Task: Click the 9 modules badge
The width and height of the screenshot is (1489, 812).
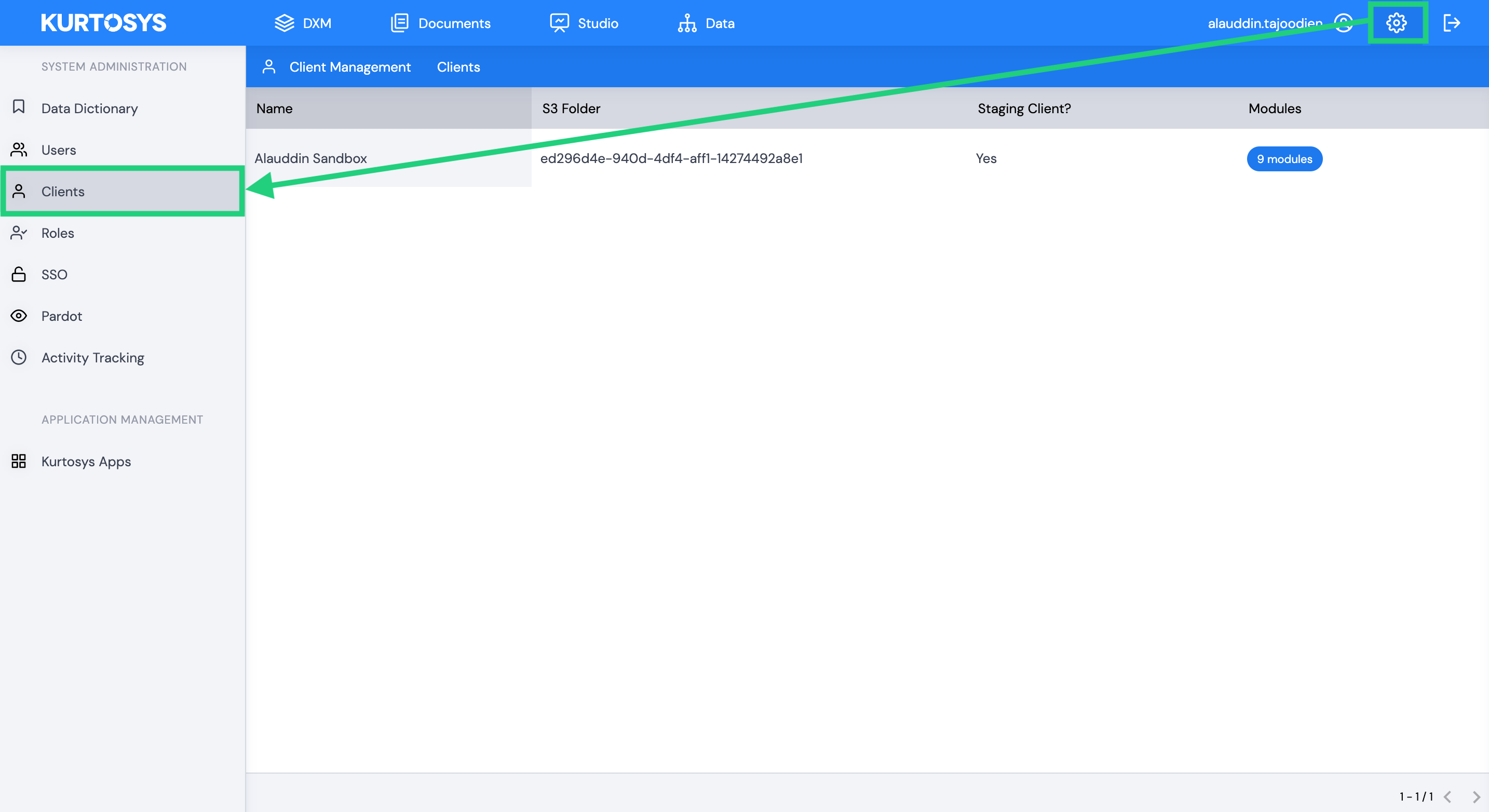Action: pos(1284,159)
